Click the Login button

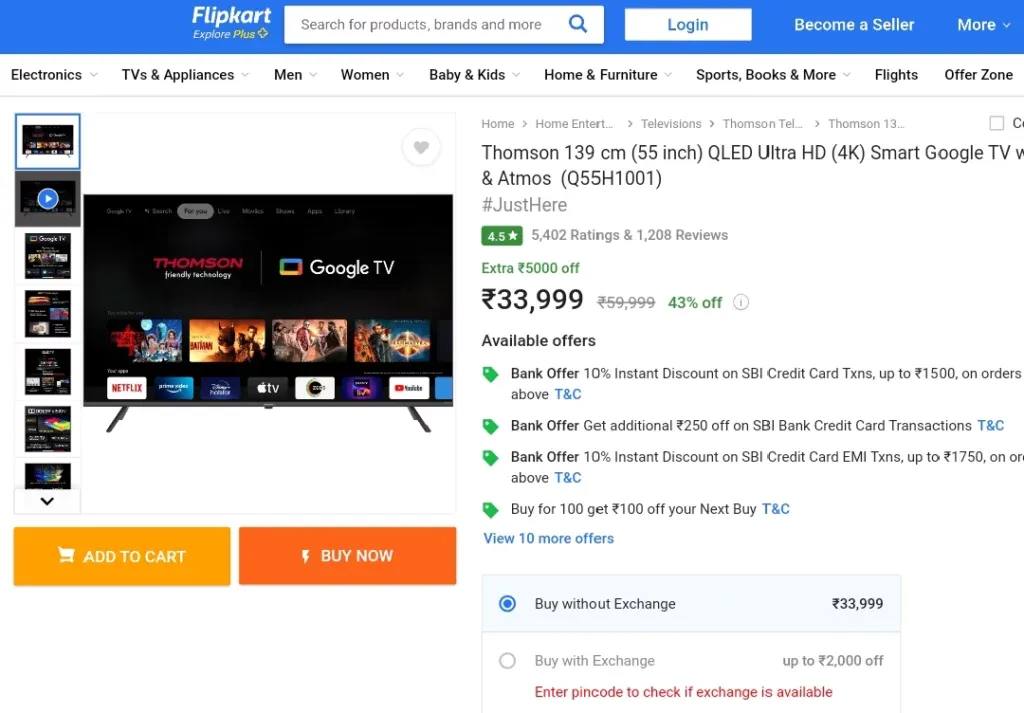[688, 25]
